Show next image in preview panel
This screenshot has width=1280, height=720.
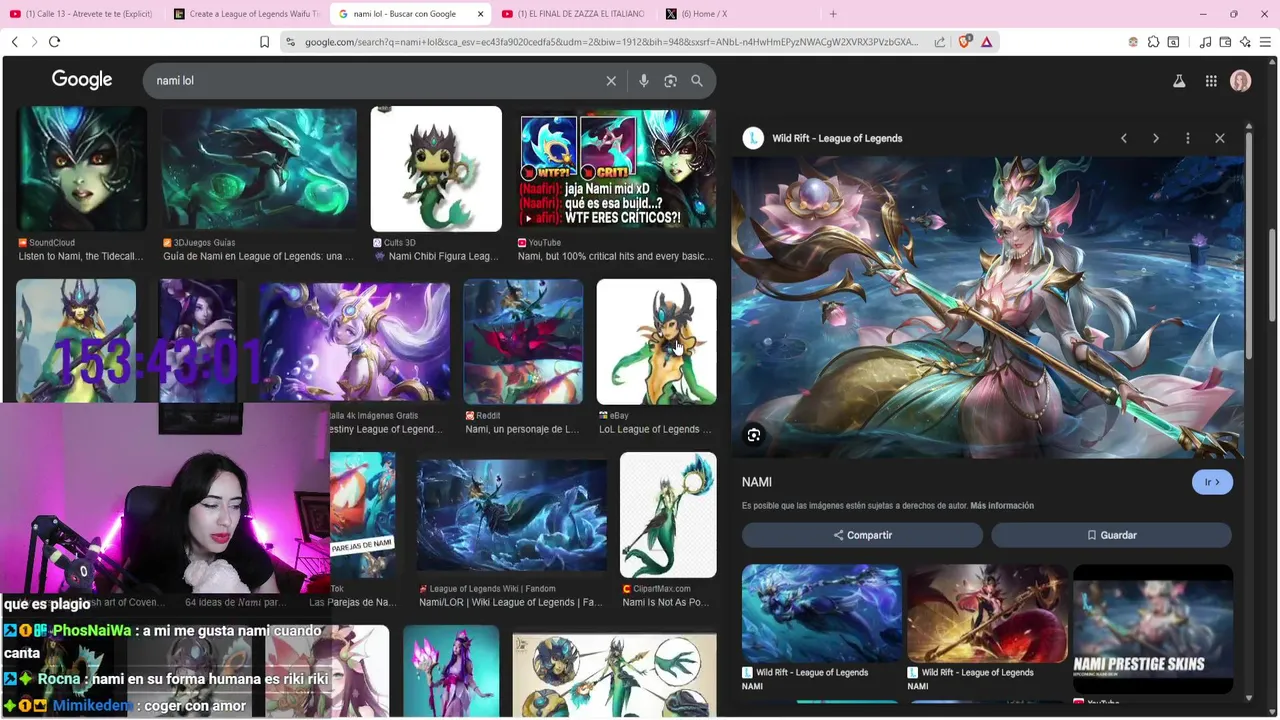[x=1155, y=138]
